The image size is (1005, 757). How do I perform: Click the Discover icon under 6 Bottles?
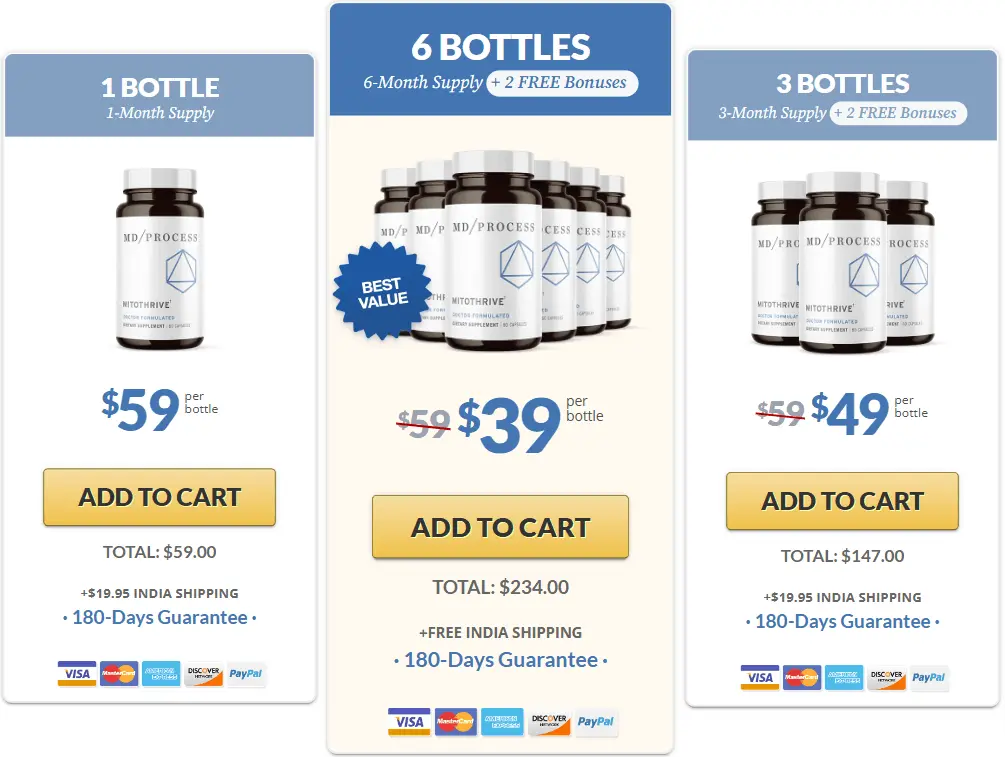point(549,722)
